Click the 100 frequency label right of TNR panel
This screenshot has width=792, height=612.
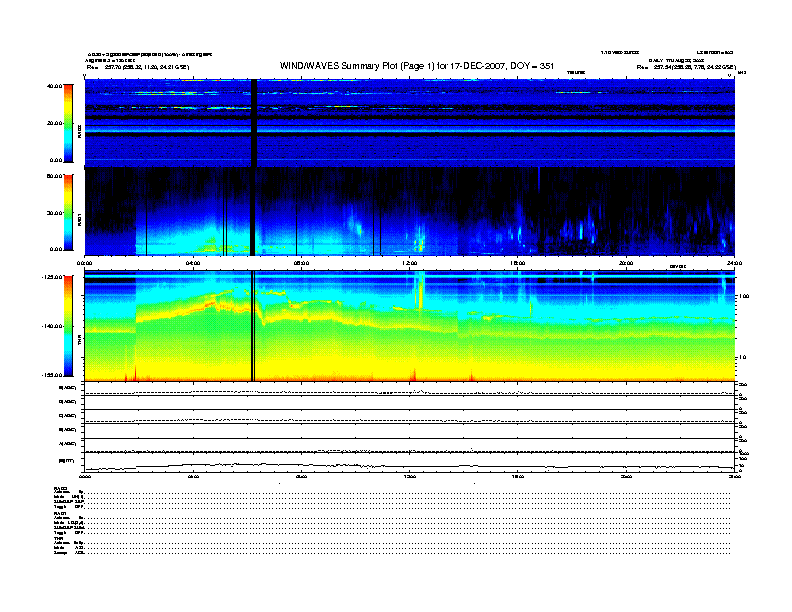[x=744, y=296]
